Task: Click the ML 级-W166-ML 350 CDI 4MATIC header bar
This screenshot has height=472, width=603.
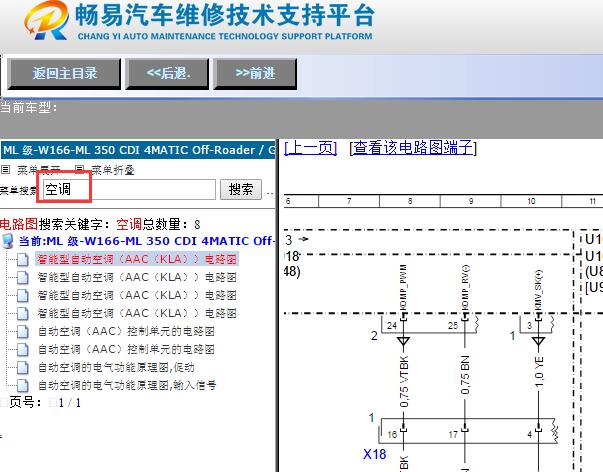Action: click(x=138, y=150)
